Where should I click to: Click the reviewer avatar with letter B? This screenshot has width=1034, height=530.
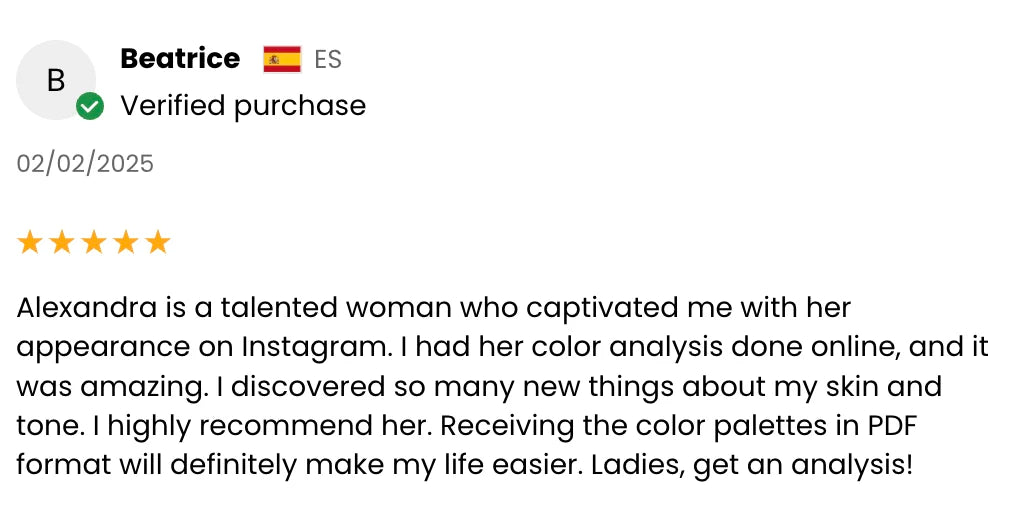tap(56, 80)
